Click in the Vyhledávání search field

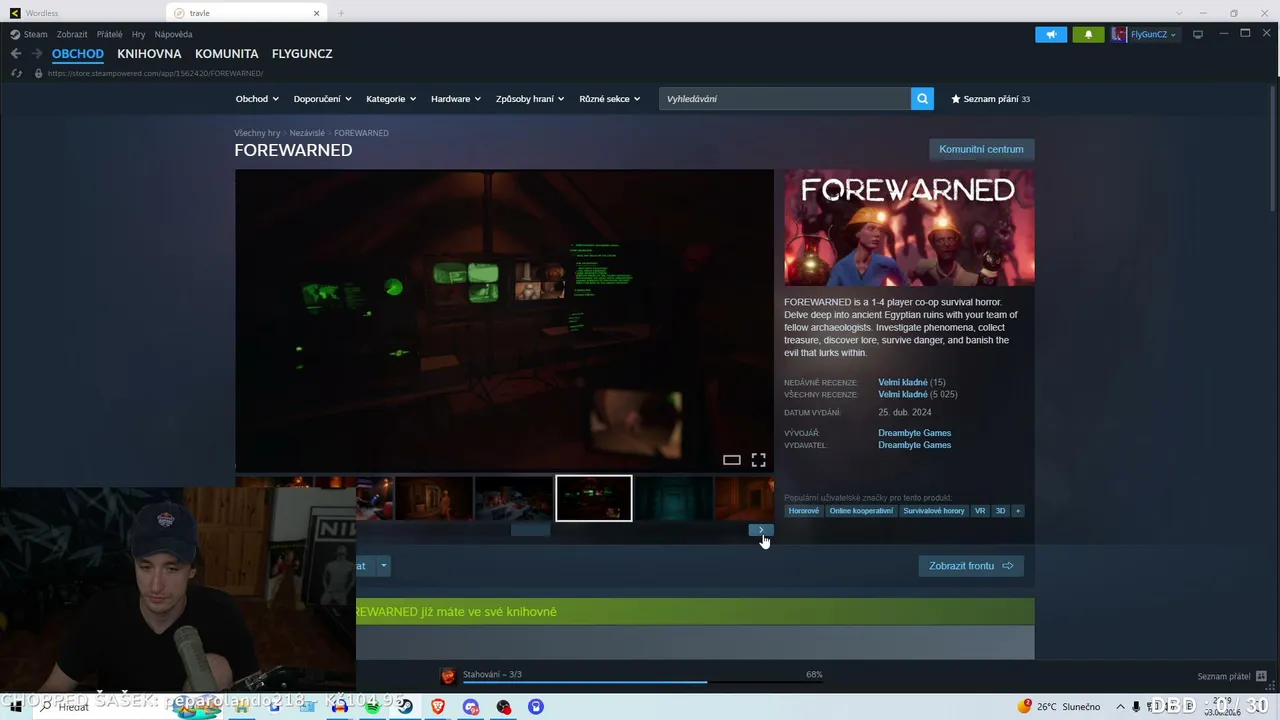[785, 99]
